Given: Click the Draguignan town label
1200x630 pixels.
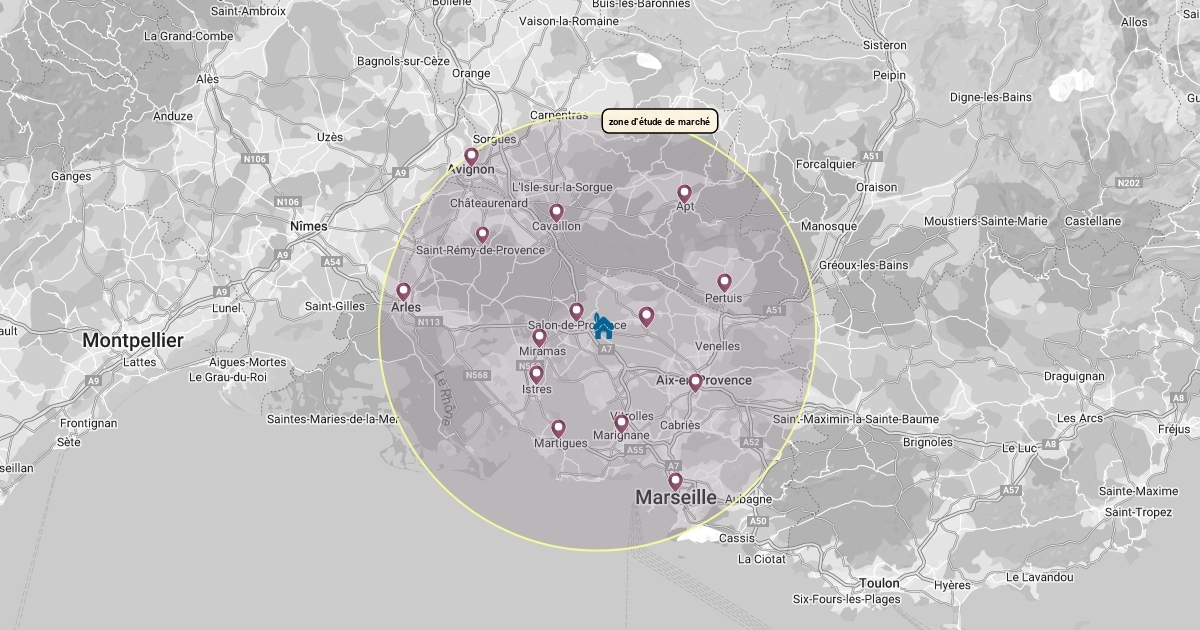Looking at the screenshot, I should point(1073,377).
